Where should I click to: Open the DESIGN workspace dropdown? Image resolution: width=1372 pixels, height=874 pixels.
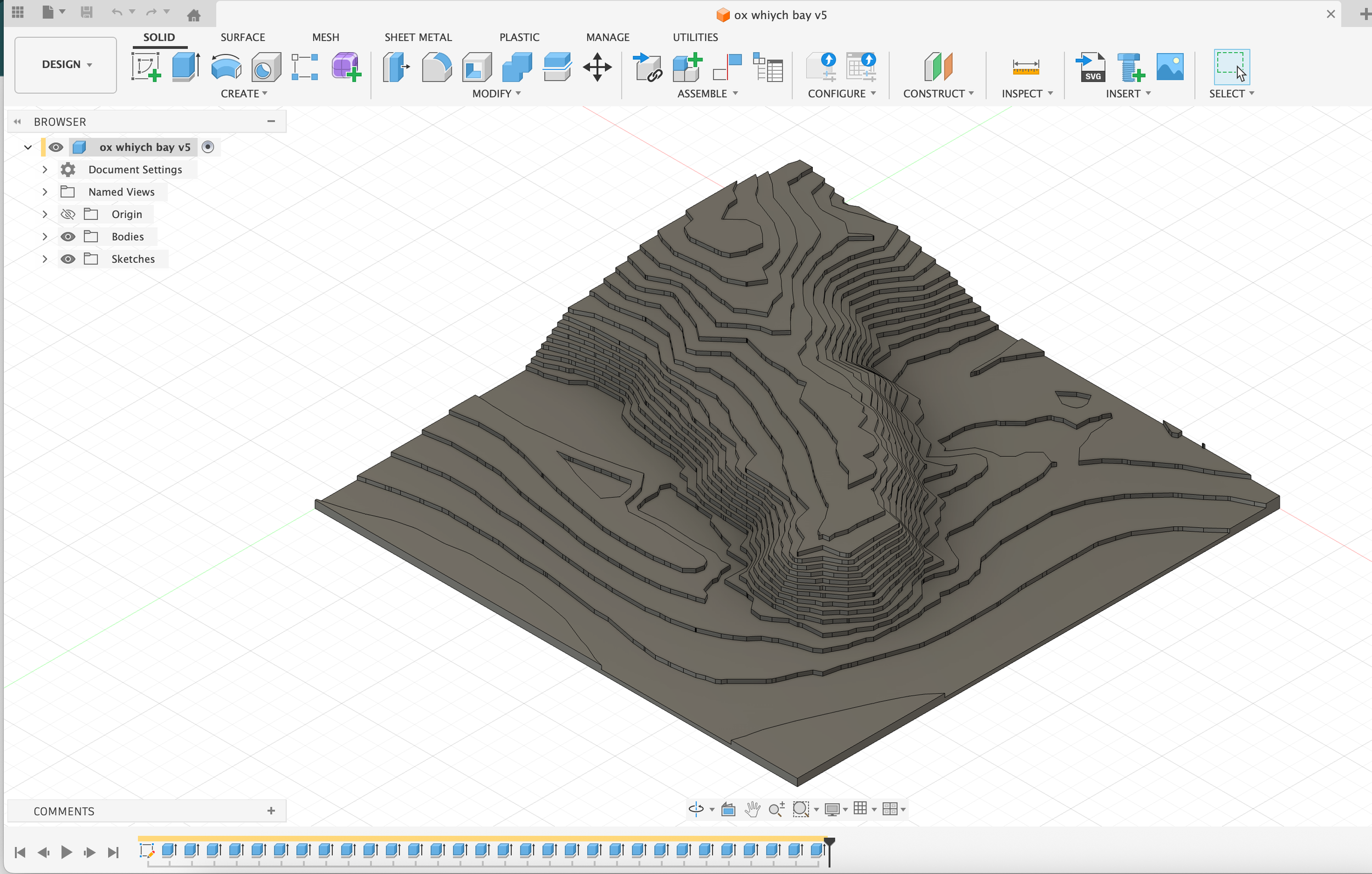(65, 64)
